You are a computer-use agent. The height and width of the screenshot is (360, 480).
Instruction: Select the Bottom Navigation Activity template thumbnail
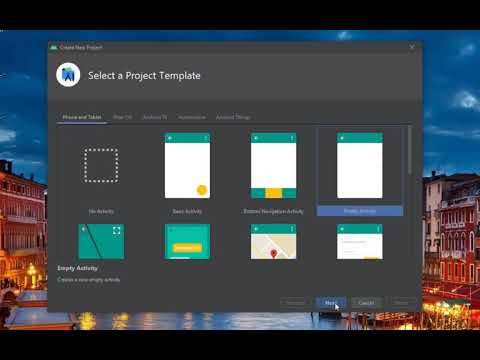pos(273,166)
